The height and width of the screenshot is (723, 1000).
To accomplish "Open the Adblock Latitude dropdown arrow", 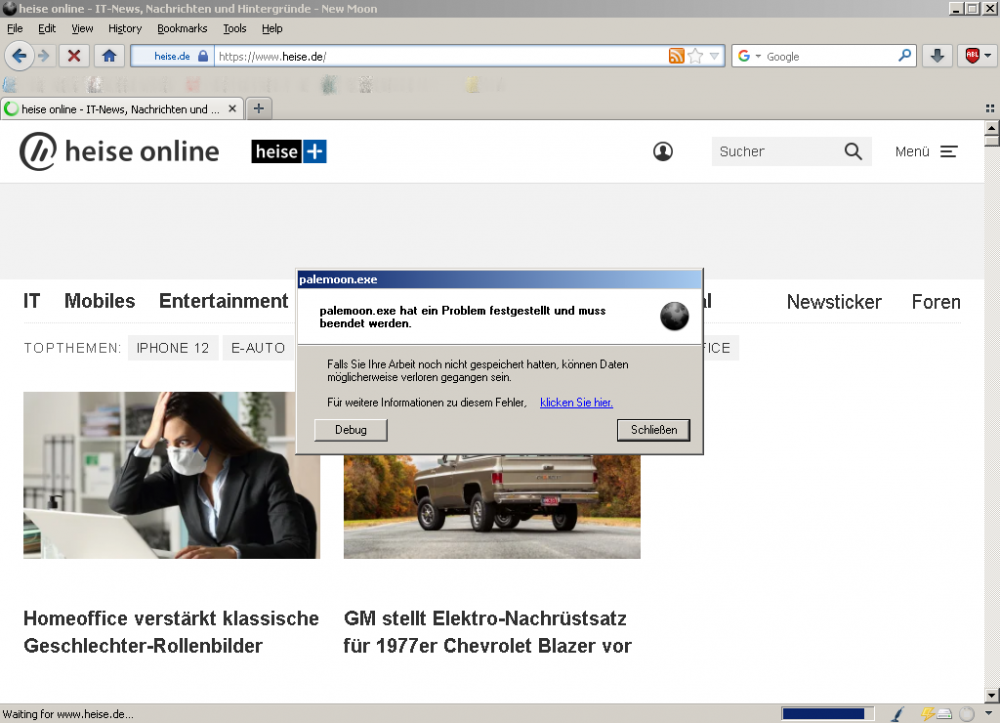I will pos(986,56).
